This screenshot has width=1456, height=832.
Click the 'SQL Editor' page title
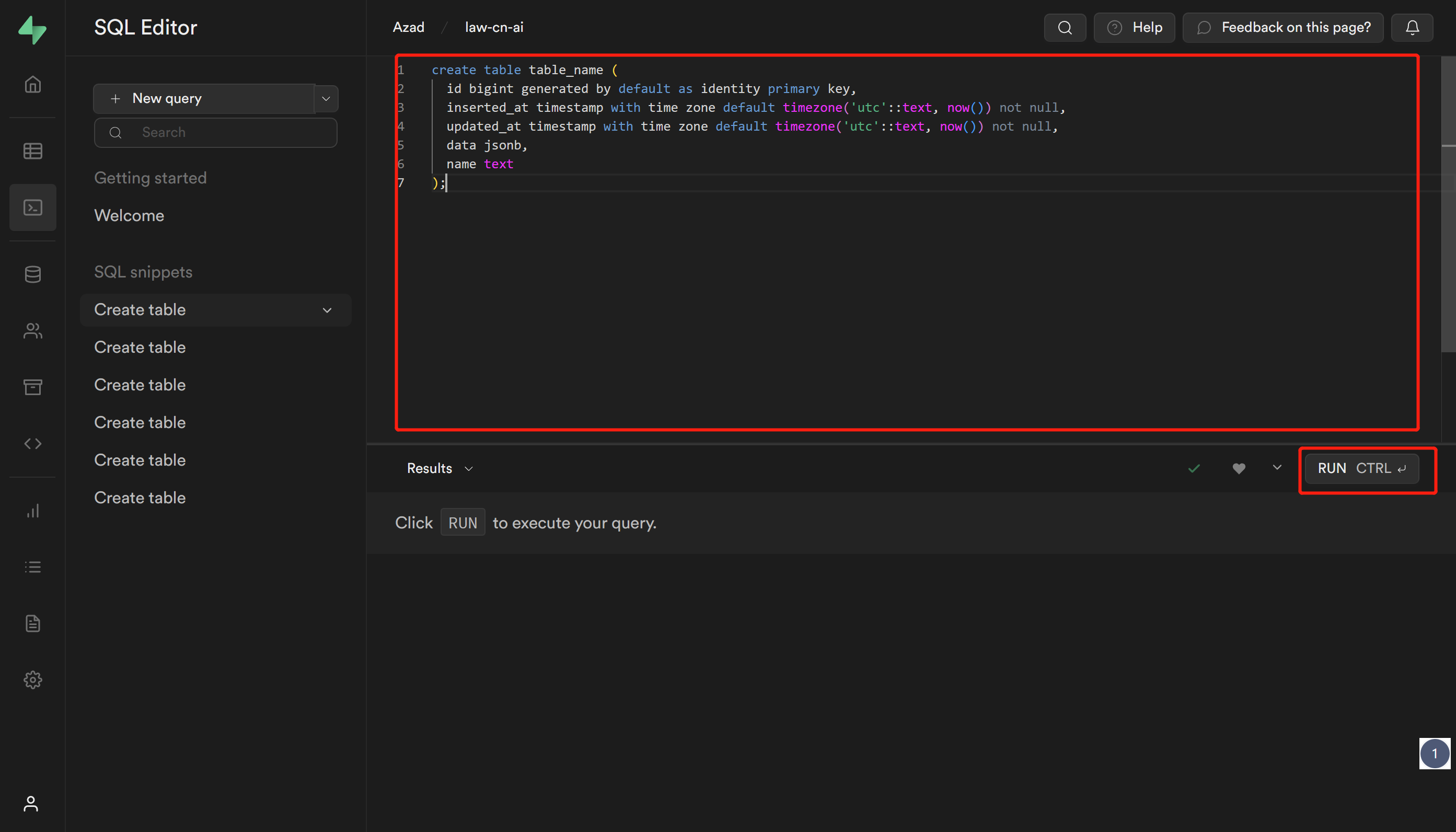[x=146, y=27]
